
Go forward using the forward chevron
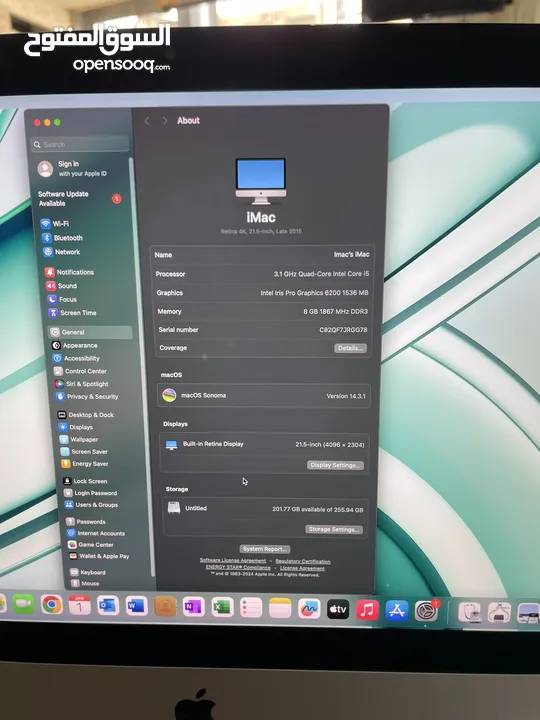pos(164,121)
